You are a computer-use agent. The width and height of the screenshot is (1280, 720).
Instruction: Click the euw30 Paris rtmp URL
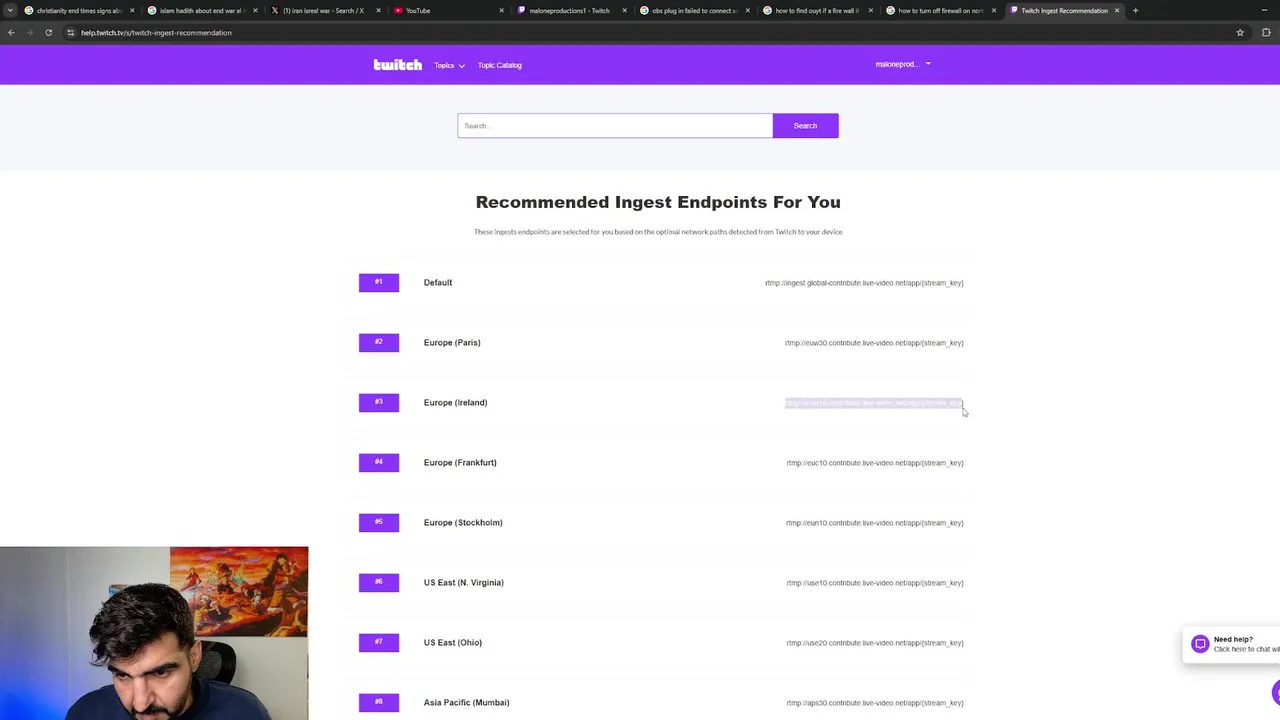874,343
